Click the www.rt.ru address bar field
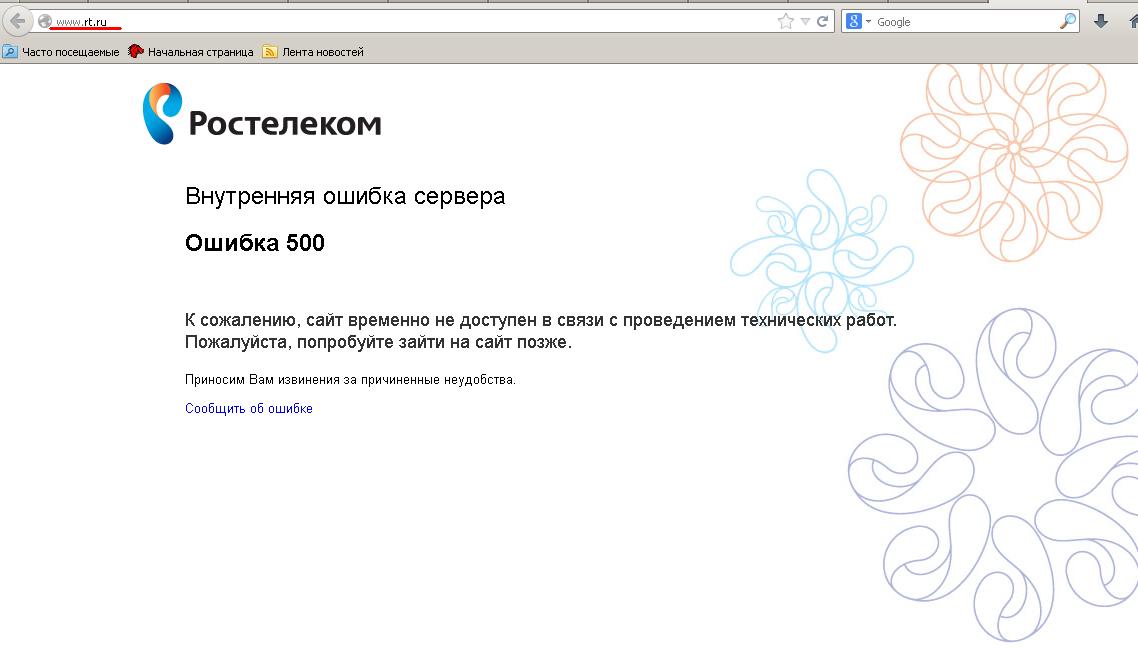Screen dimensions: 1138x649 point(400,21)
